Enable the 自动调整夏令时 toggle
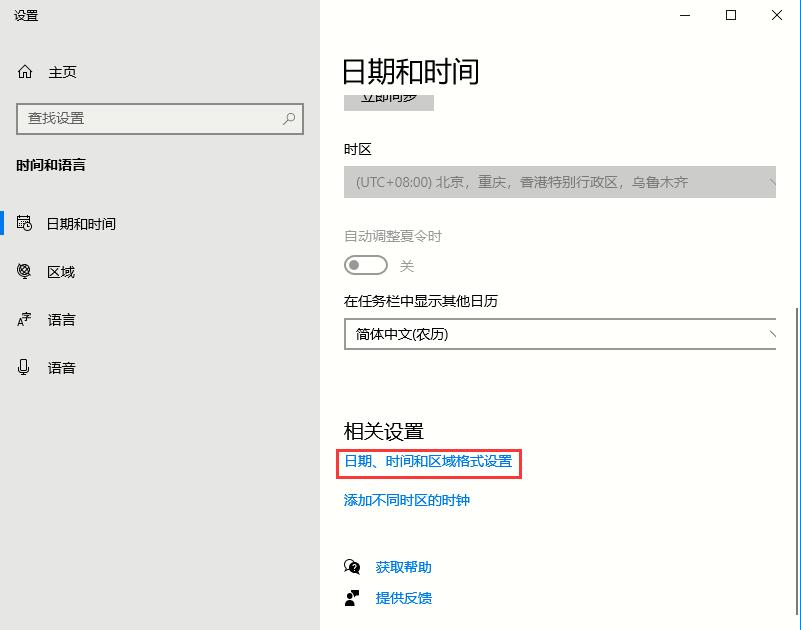 tap(365, 265)
